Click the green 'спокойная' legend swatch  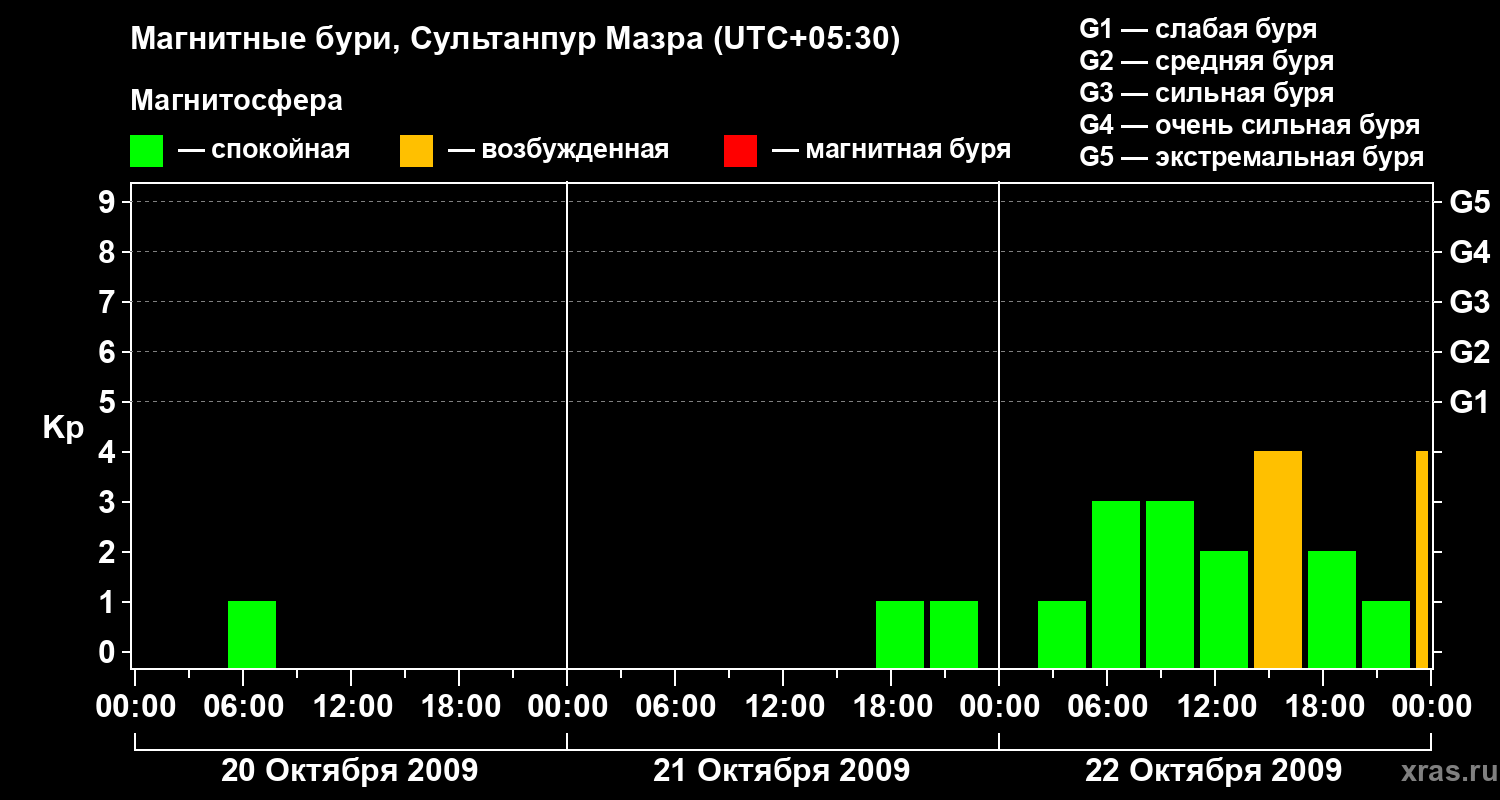tap(146, 151)
